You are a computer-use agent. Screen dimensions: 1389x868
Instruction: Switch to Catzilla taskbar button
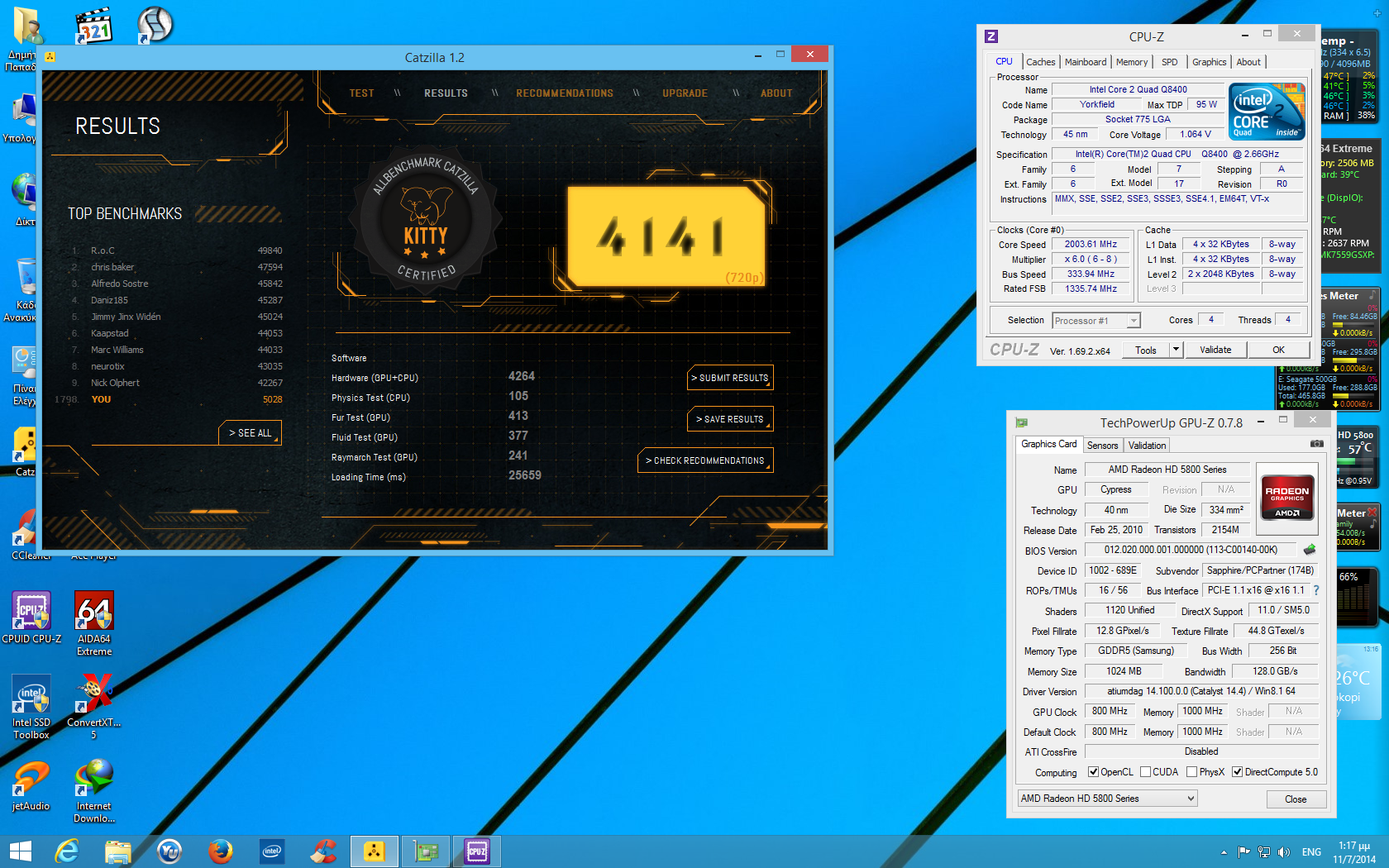pos(375,851)
